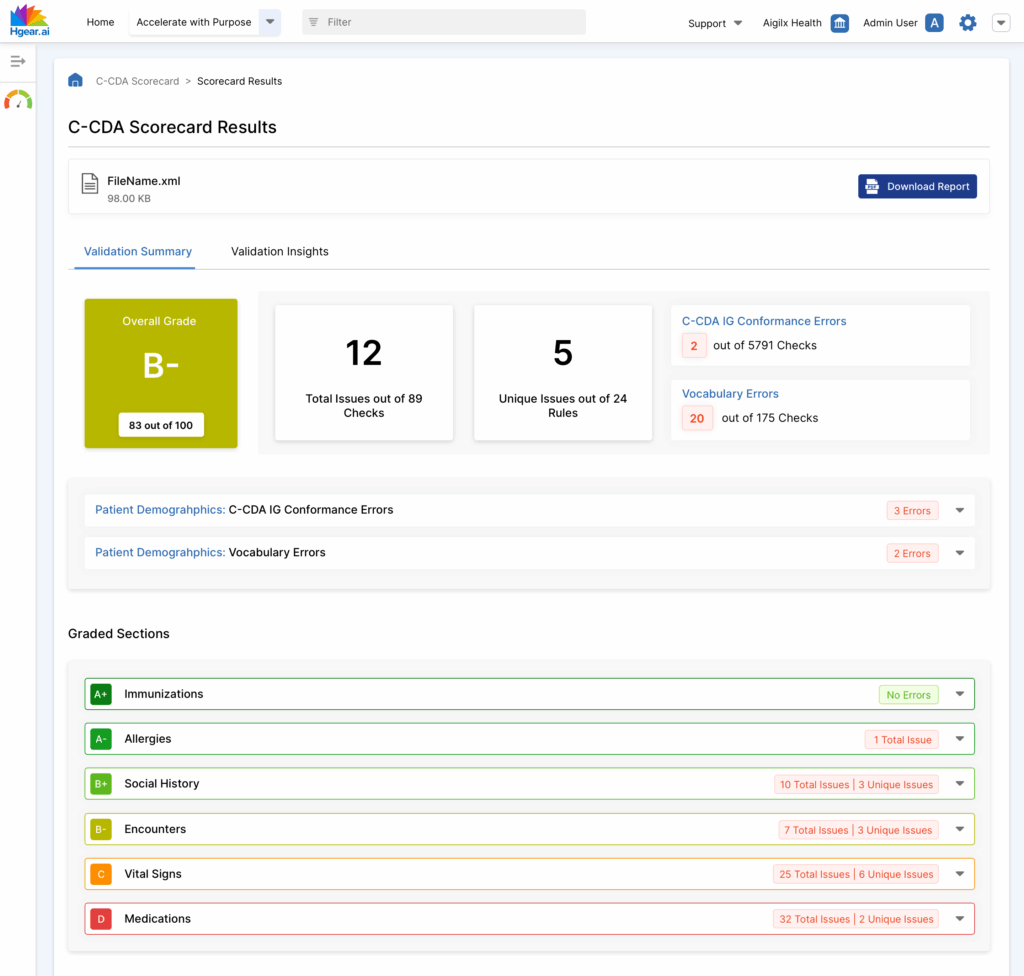Expand the Patient Demographics Vocabulary Errors row
1024x976 pixels.
point(959,553)
